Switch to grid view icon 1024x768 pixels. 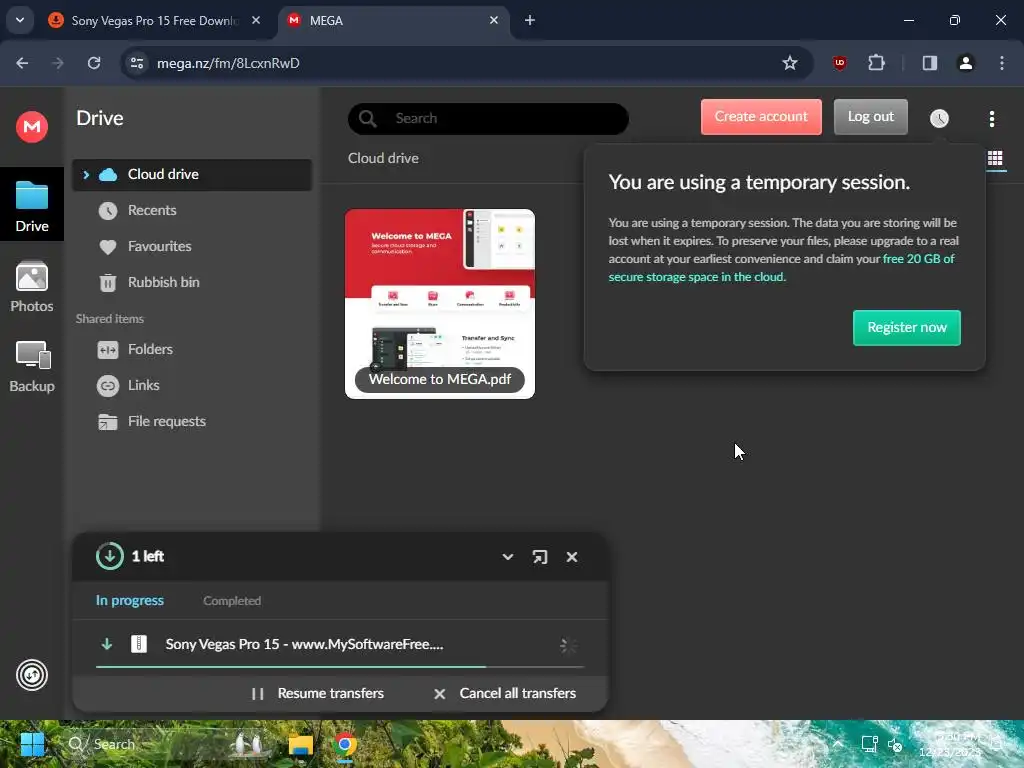995,158
